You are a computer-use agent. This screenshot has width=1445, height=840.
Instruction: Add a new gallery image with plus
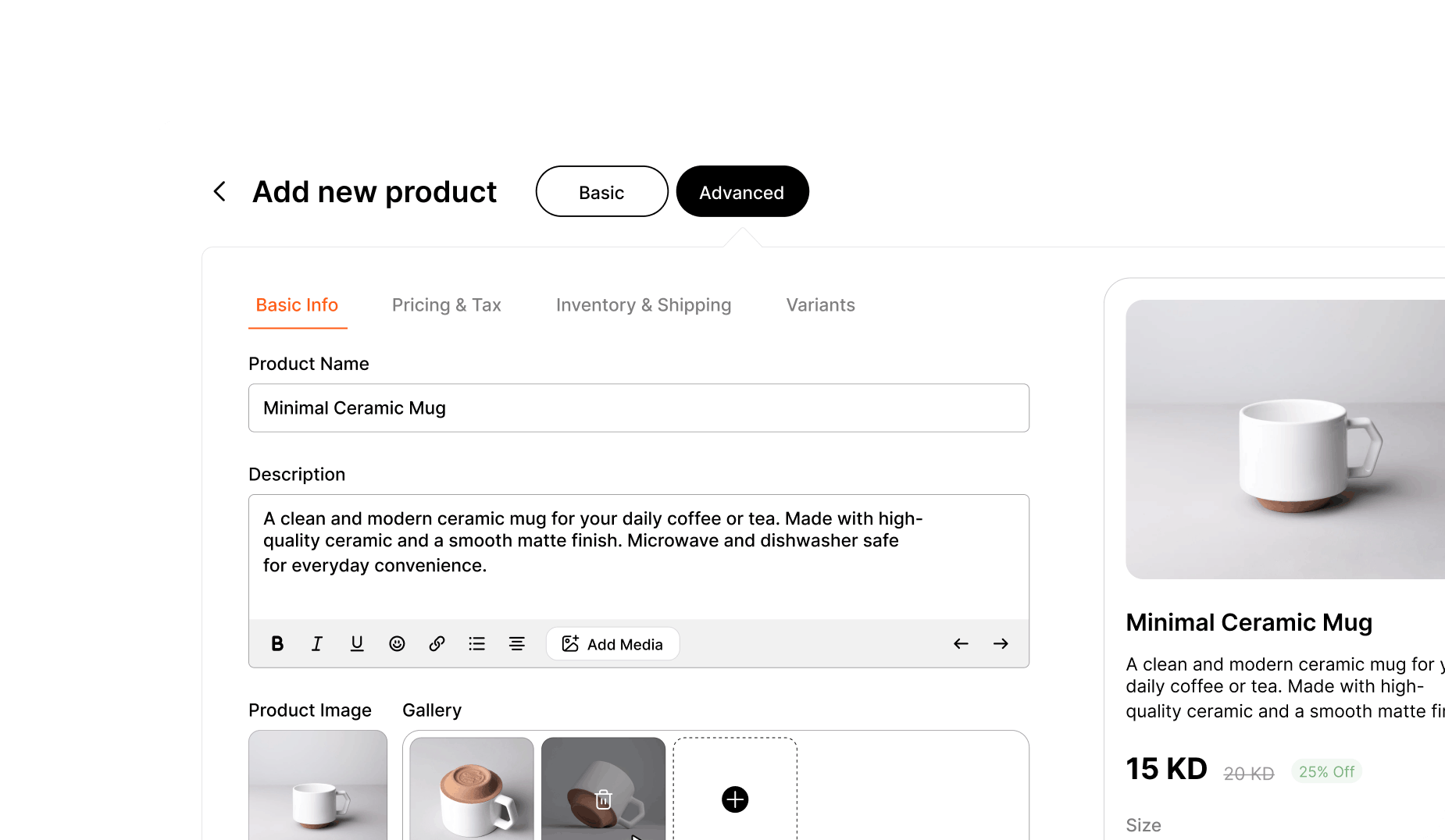coord(735,799)
